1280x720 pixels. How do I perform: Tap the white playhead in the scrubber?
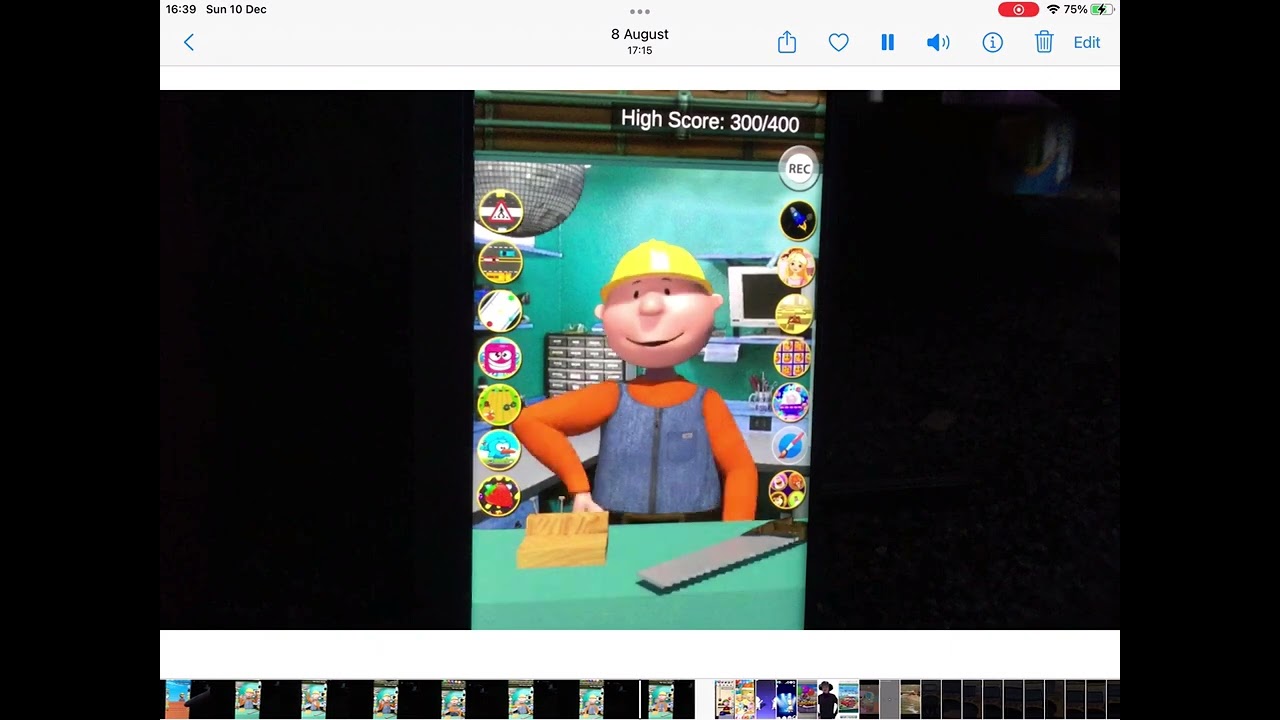(x=641, y=699)
